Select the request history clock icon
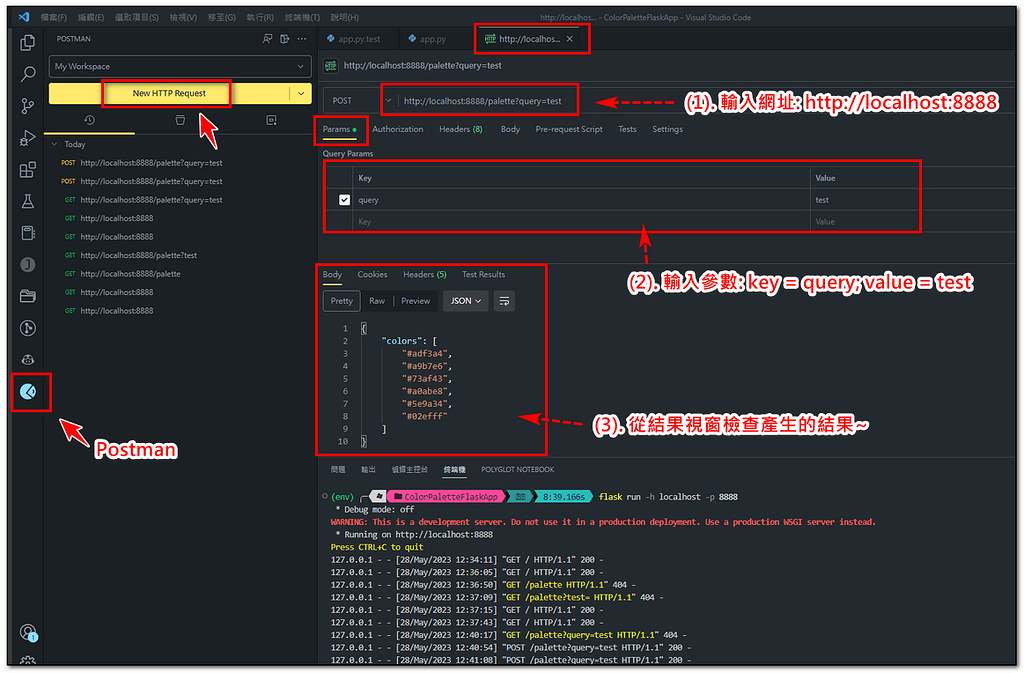The image size is (1024, 673). click(x=90, y=119)
